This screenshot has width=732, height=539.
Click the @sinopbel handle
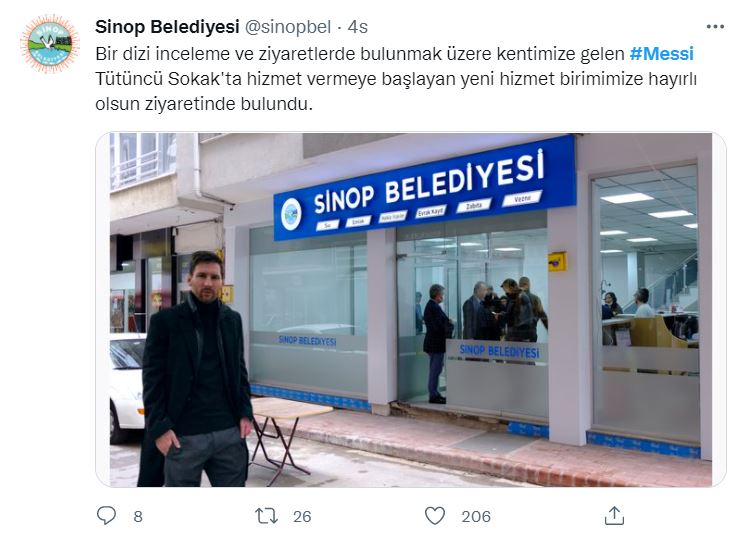[288, 27]
